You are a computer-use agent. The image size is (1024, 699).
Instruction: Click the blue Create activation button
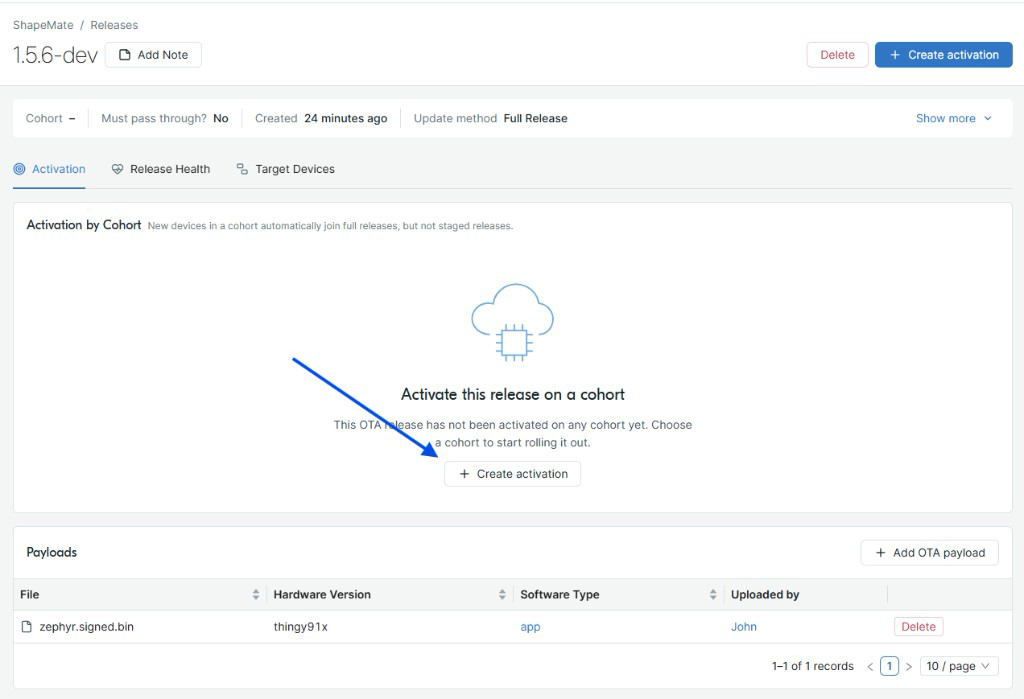click(x=944, y=55)
